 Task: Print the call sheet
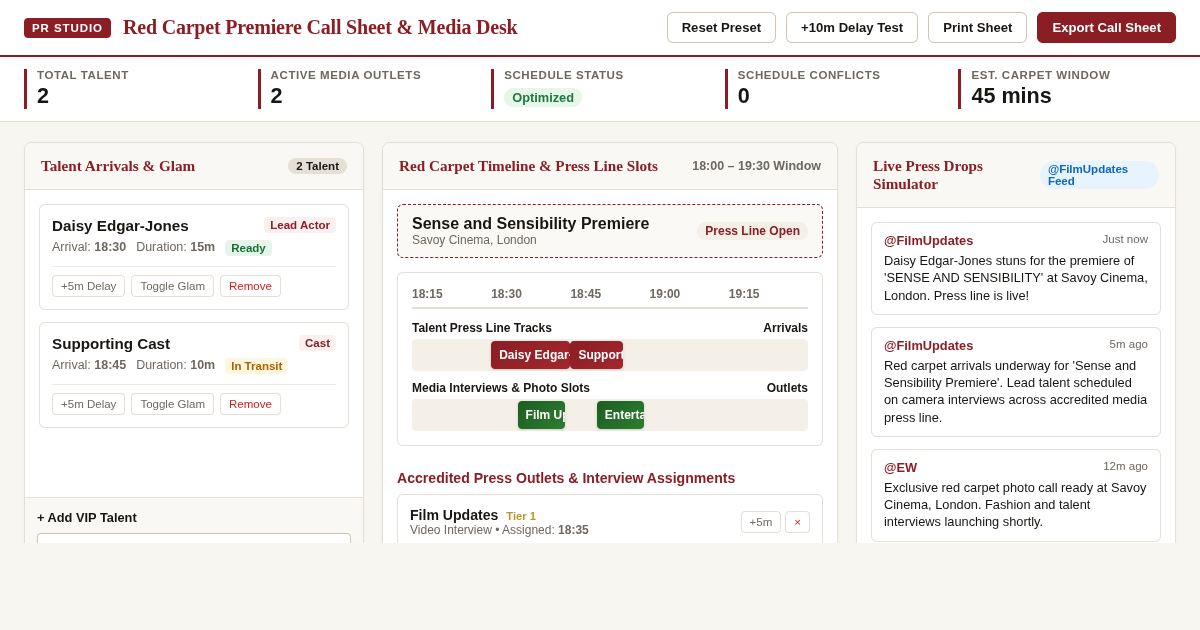(x=977, y=27)
